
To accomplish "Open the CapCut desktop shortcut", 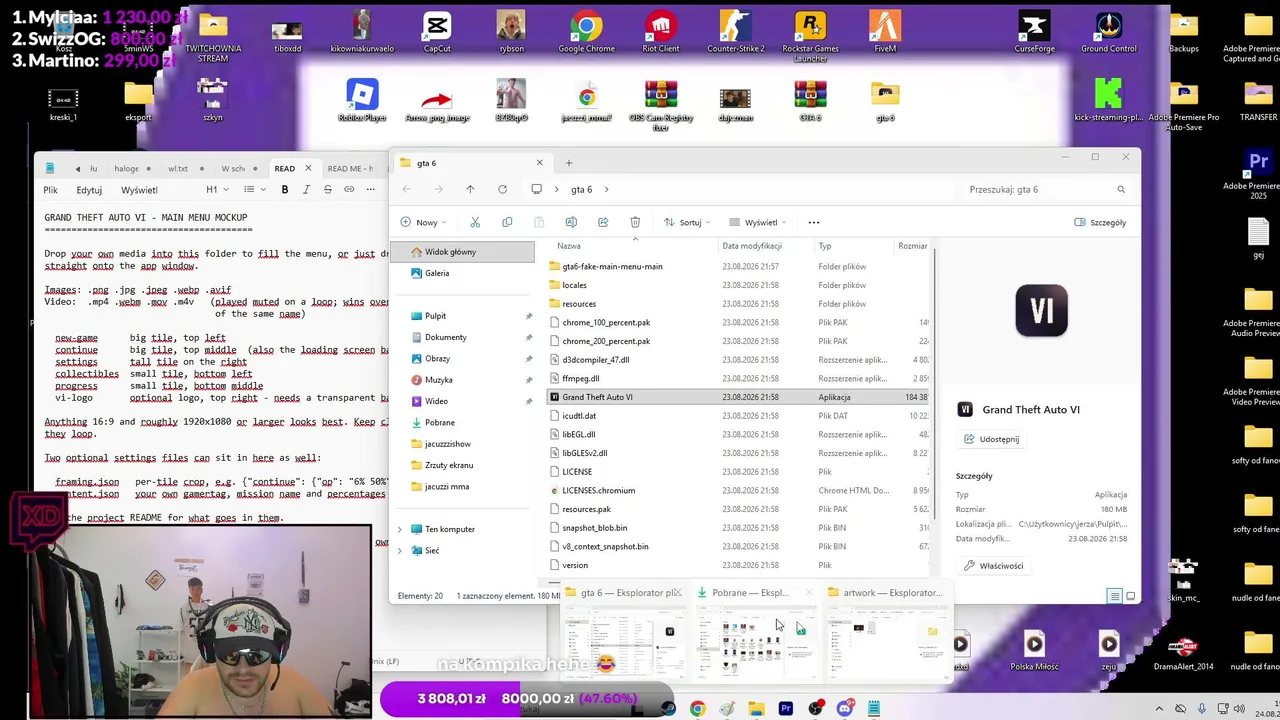I will (x=437, y=31).
